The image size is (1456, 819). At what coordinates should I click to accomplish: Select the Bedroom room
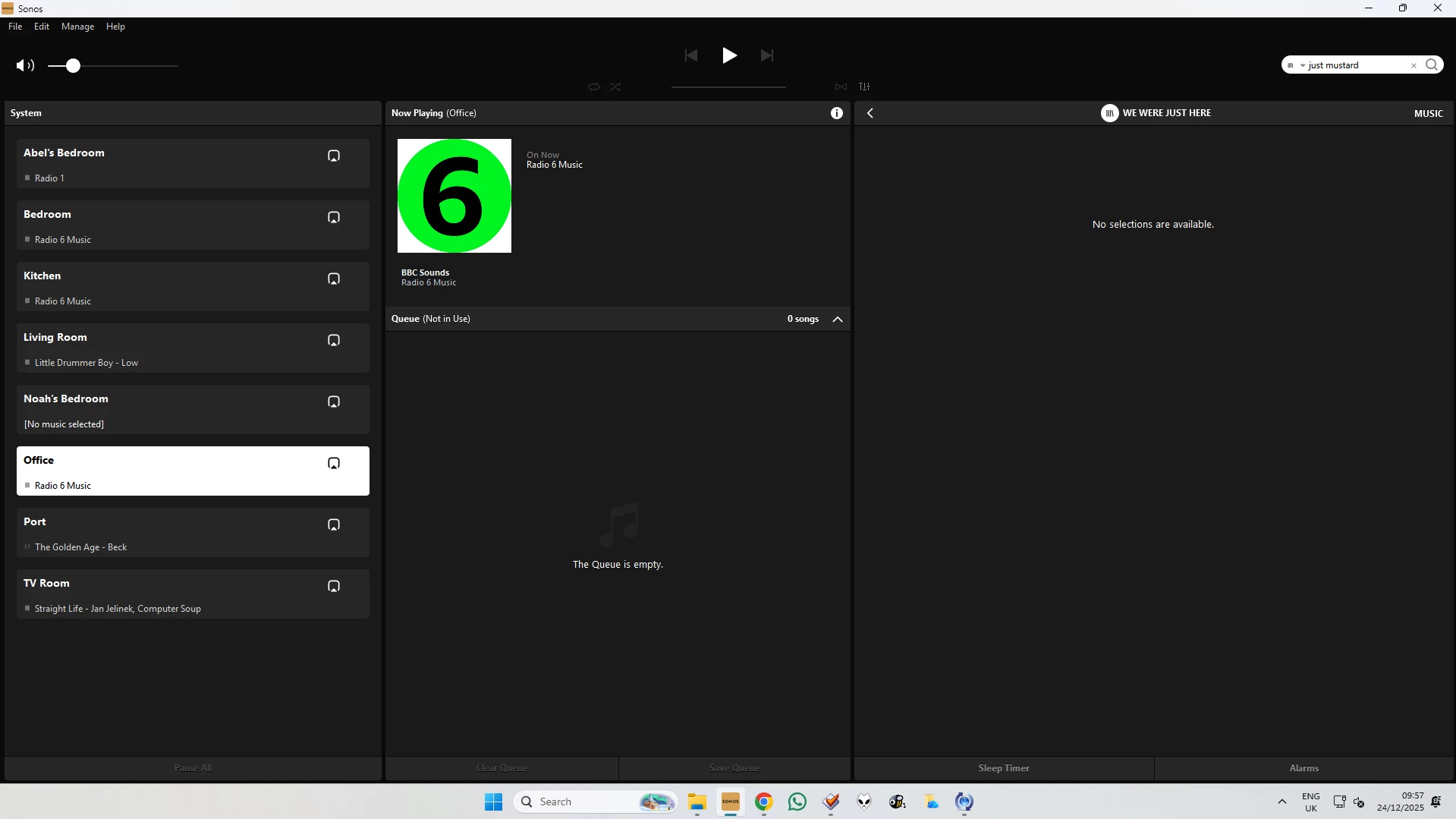(x=193, y=225)
